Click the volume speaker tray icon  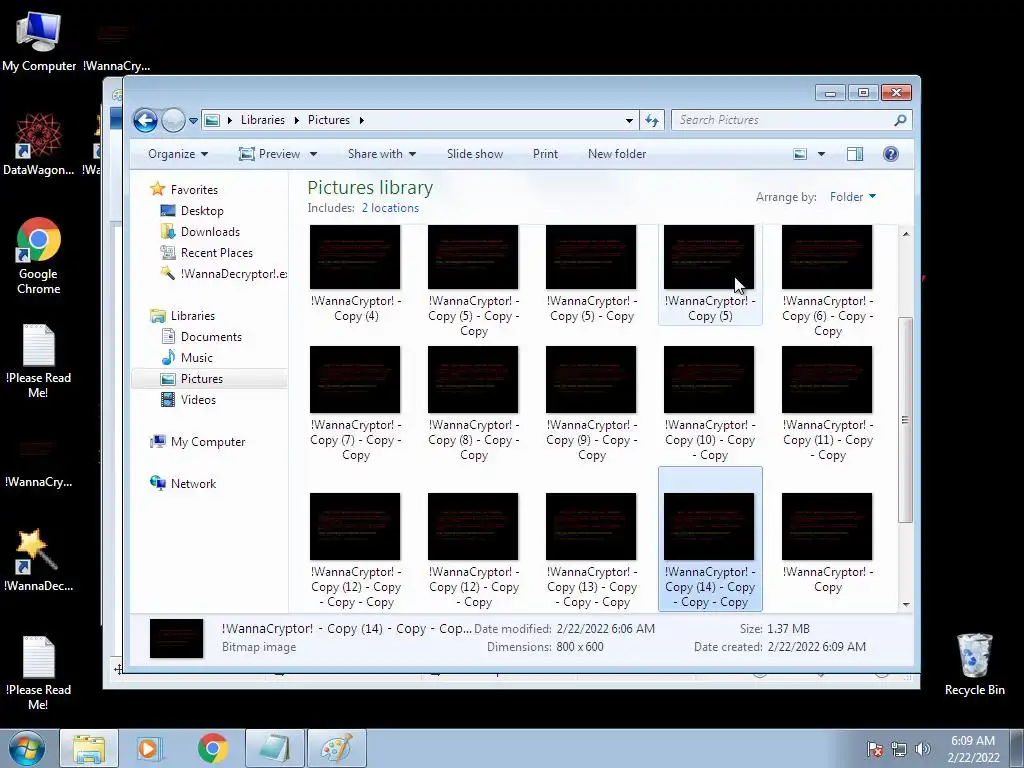(922, 749)
